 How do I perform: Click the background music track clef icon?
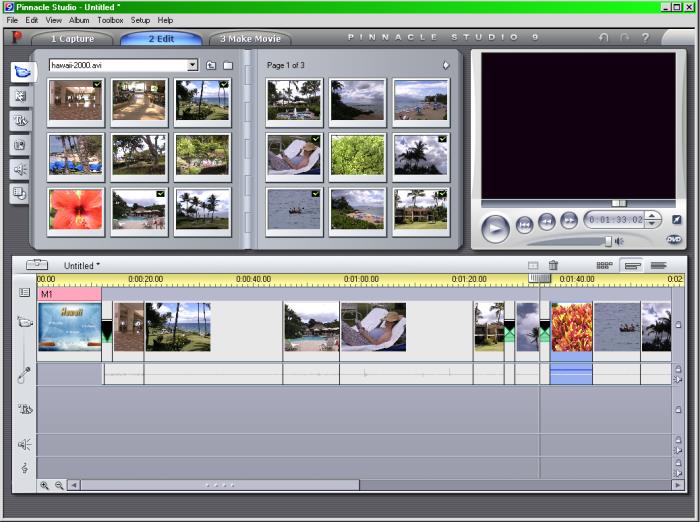click(x=25, y=468)
